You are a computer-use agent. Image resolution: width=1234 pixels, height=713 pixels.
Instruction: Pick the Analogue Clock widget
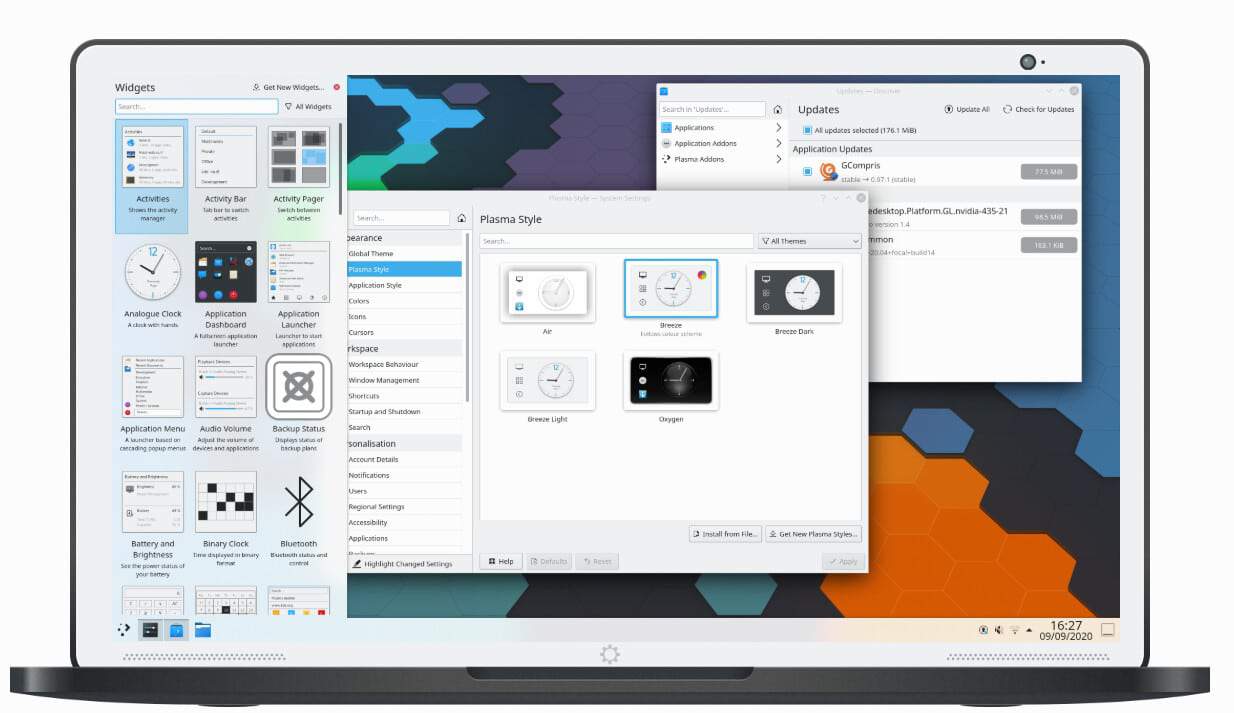point(152,285)
